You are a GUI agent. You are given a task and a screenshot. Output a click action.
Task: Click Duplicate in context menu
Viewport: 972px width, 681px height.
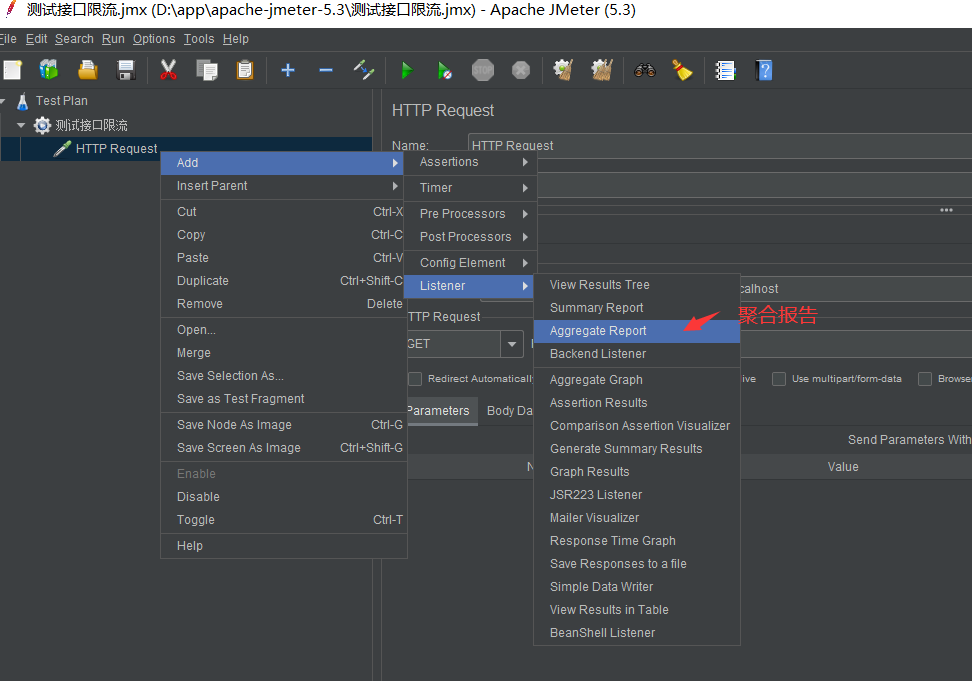click(x=283, y=281)
